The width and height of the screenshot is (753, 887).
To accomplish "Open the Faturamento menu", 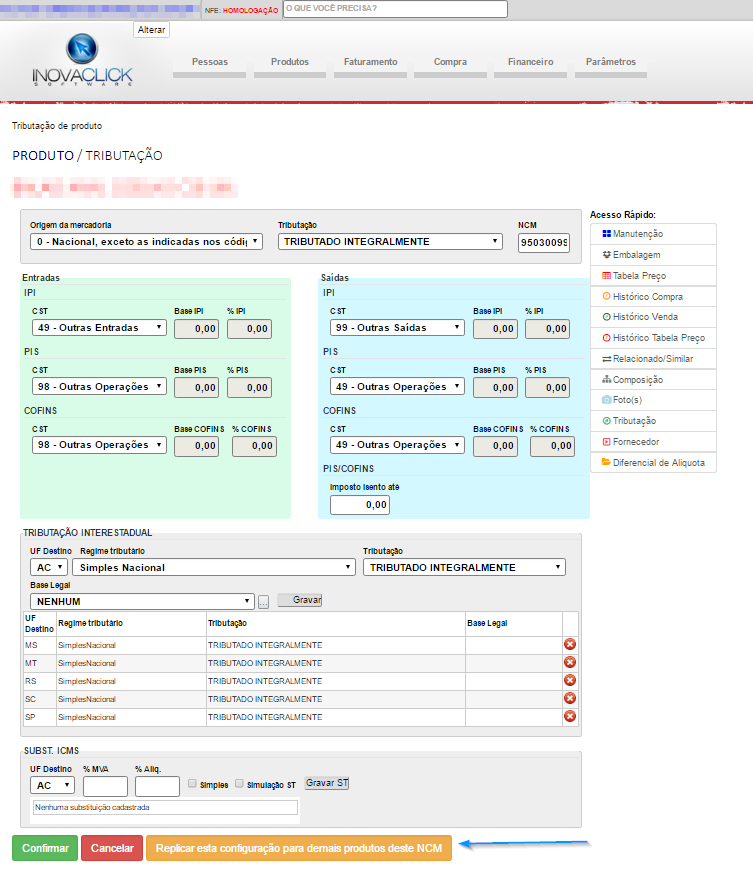I will pyautogui.click(x=371, y=62).
